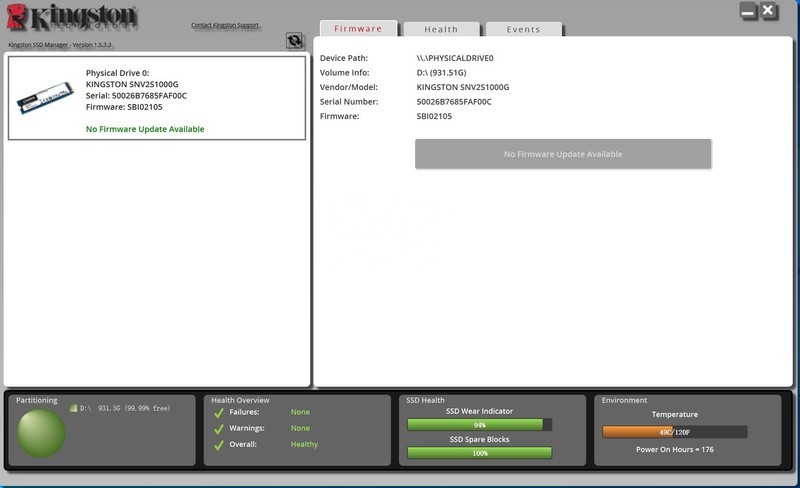Click the 'Temperature' label
Screen dimensions: 800x488
pyautogui.click(x=674, y=414)
